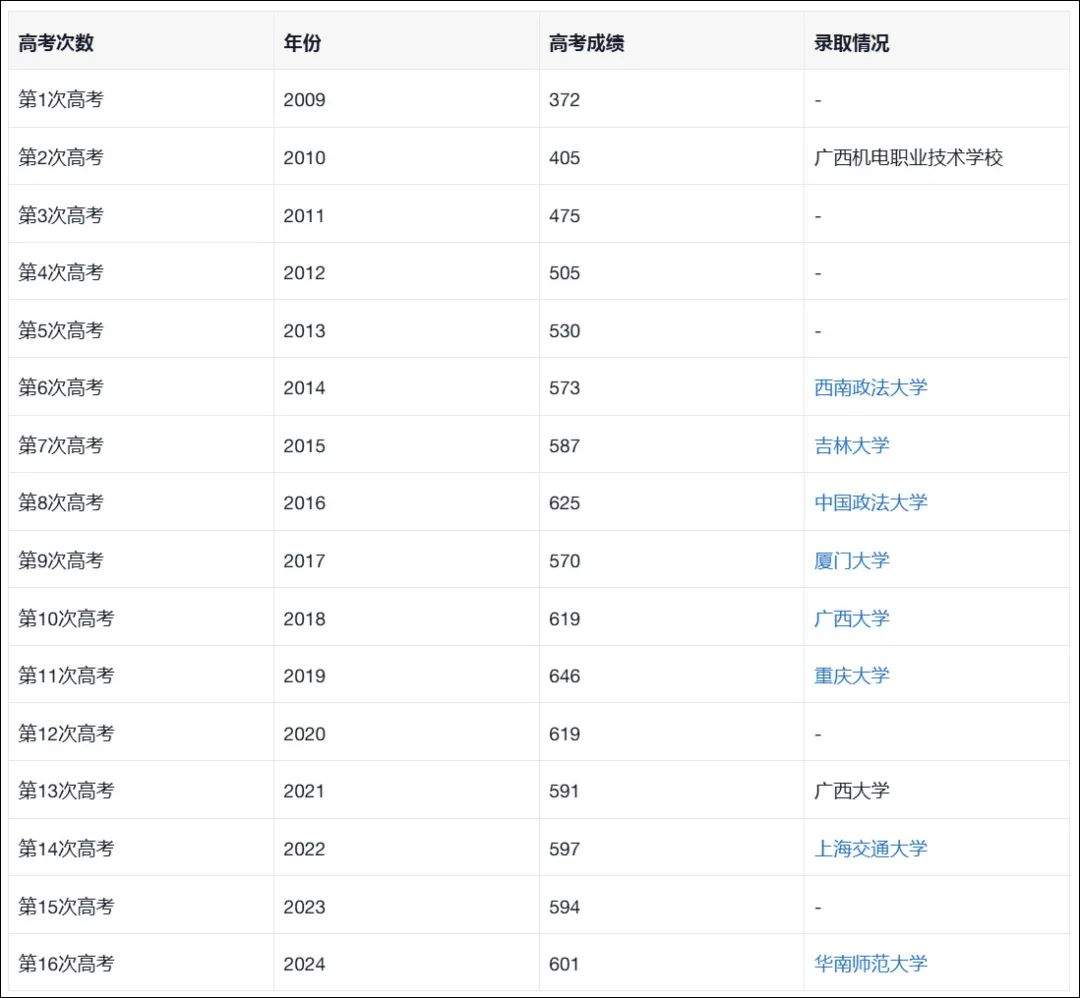The height and width of the screenshot is (998, 1080).
Task: Open the 吉林大学 link
Action: [852, 446]
